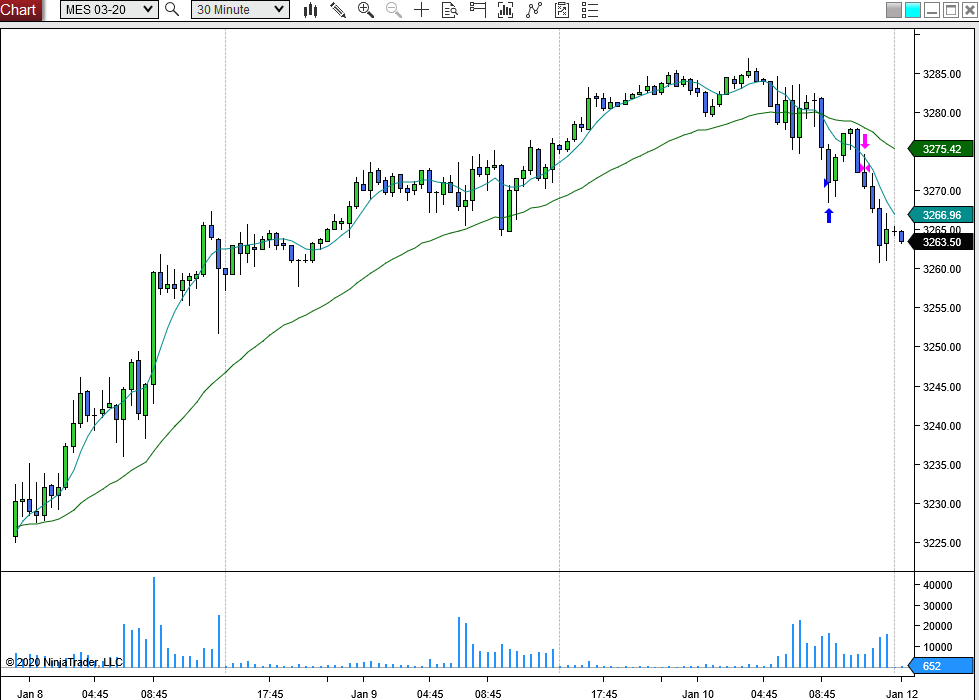
Task: Open the MES 03-20 instrument dropdown
Action: pyautogui.click(x=109, y=9)
